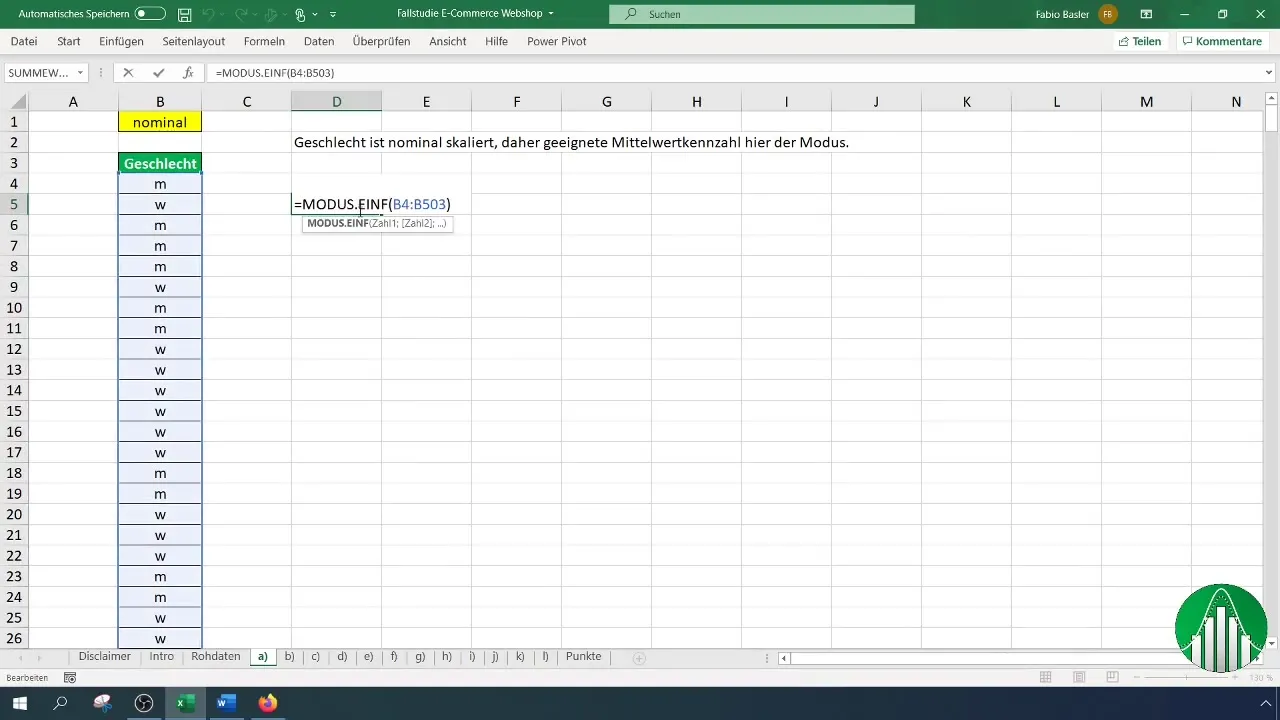
Task: Open the Rohdaten sheet tab
Action: (216, 656)
